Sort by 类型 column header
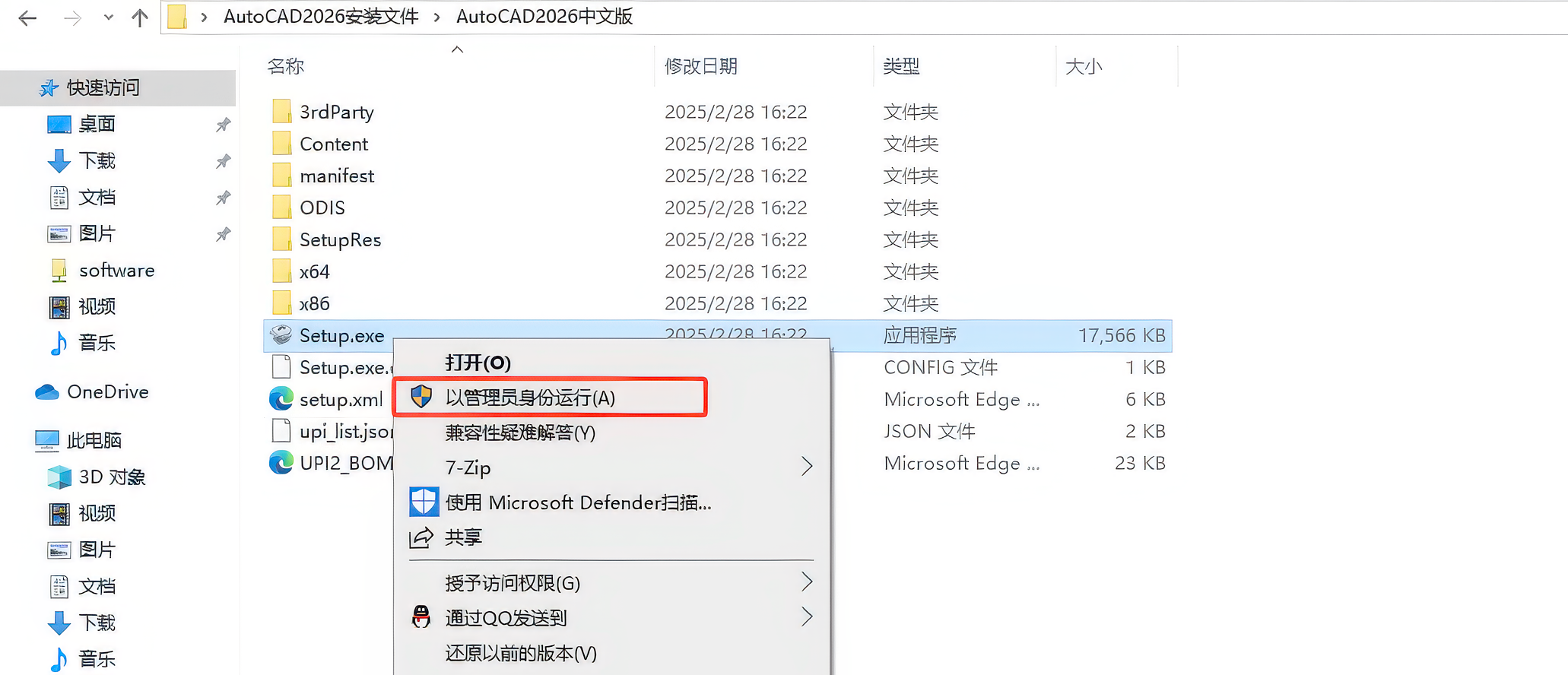 coord(901,66)
